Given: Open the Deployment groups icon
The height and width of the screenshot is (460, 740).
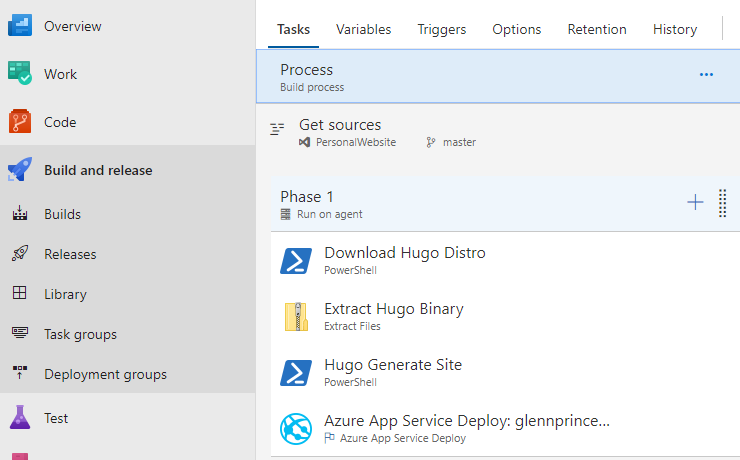Looking at the screenshot, I should point(20,373).
